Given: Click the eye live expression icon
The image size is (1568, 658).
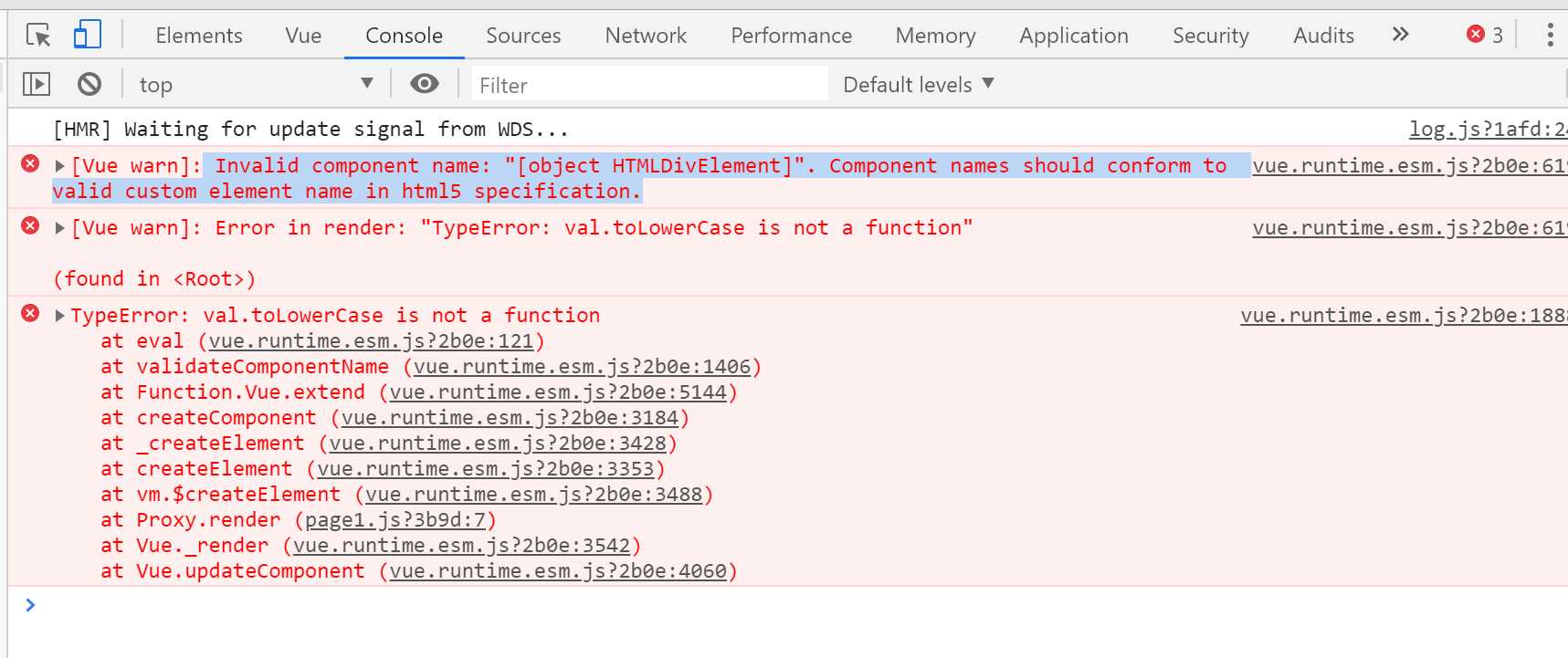Looking at the screenshot, I should (424, 84).
